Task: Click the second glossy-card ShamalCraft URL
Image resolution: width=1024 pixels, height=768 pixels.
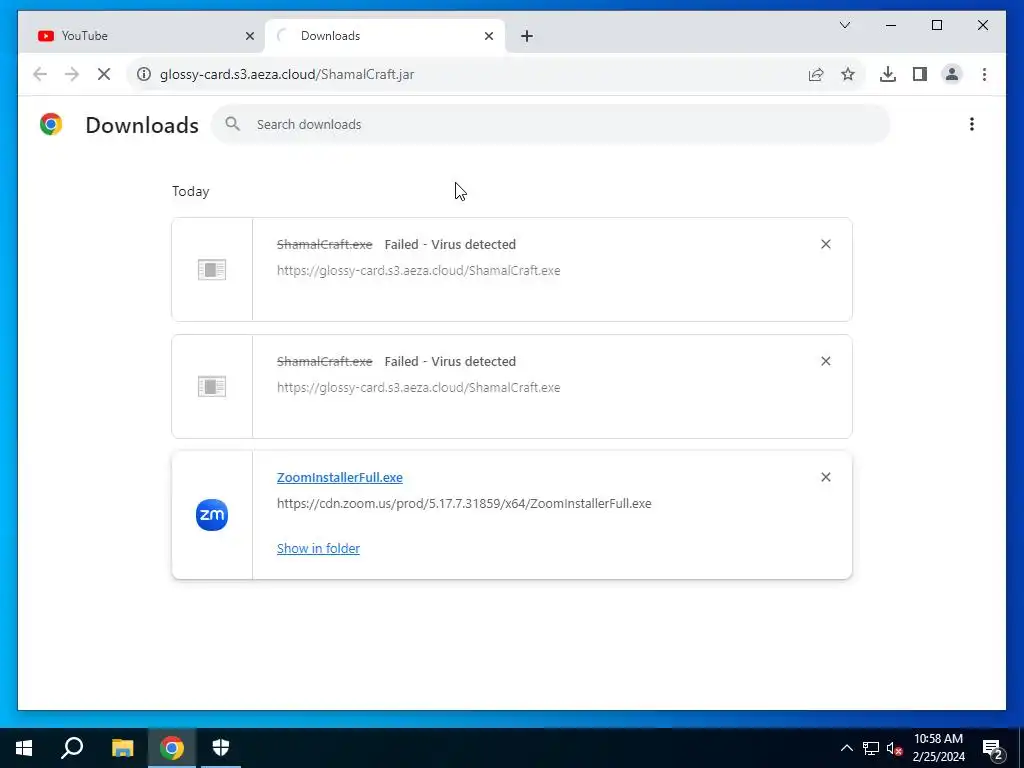Action: click(419, 387)
